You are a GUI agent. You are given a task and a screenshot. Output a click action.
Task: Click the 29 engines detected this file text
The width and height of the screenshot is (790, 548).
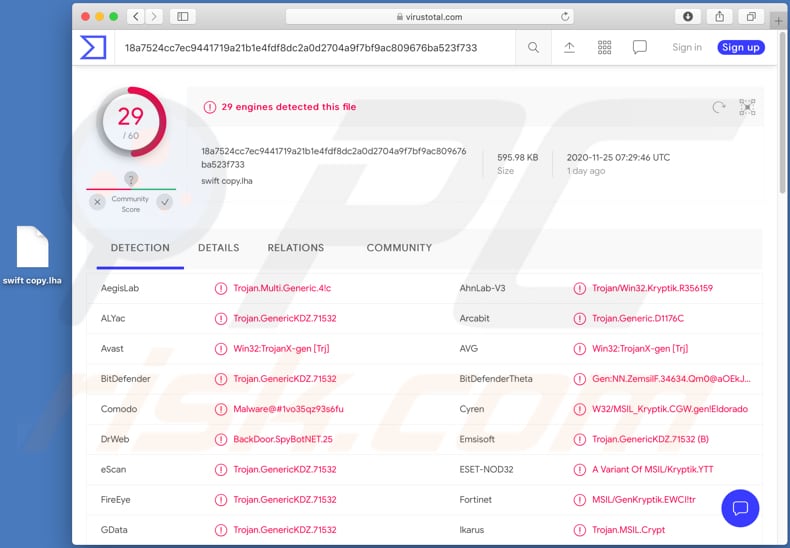[289, 107]
